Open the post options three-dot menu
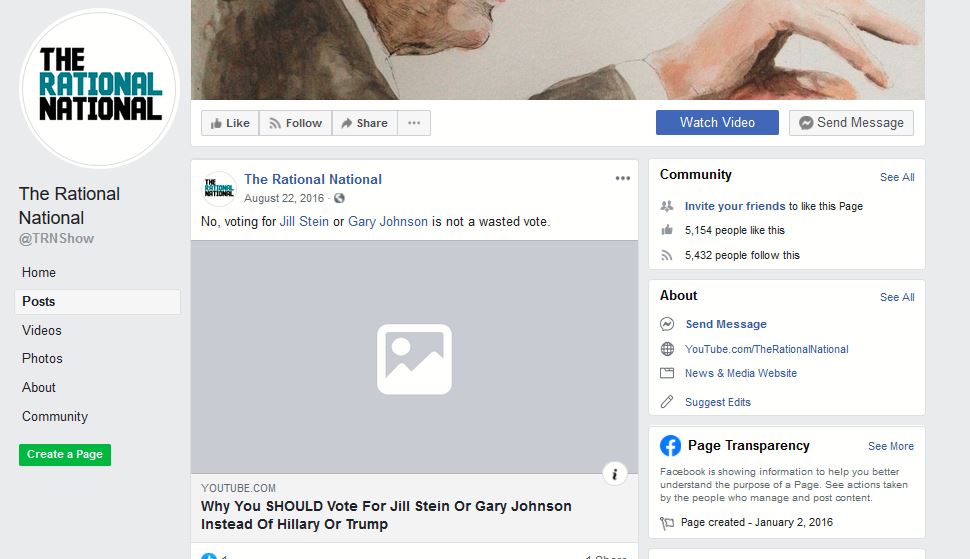 [622, 179]
